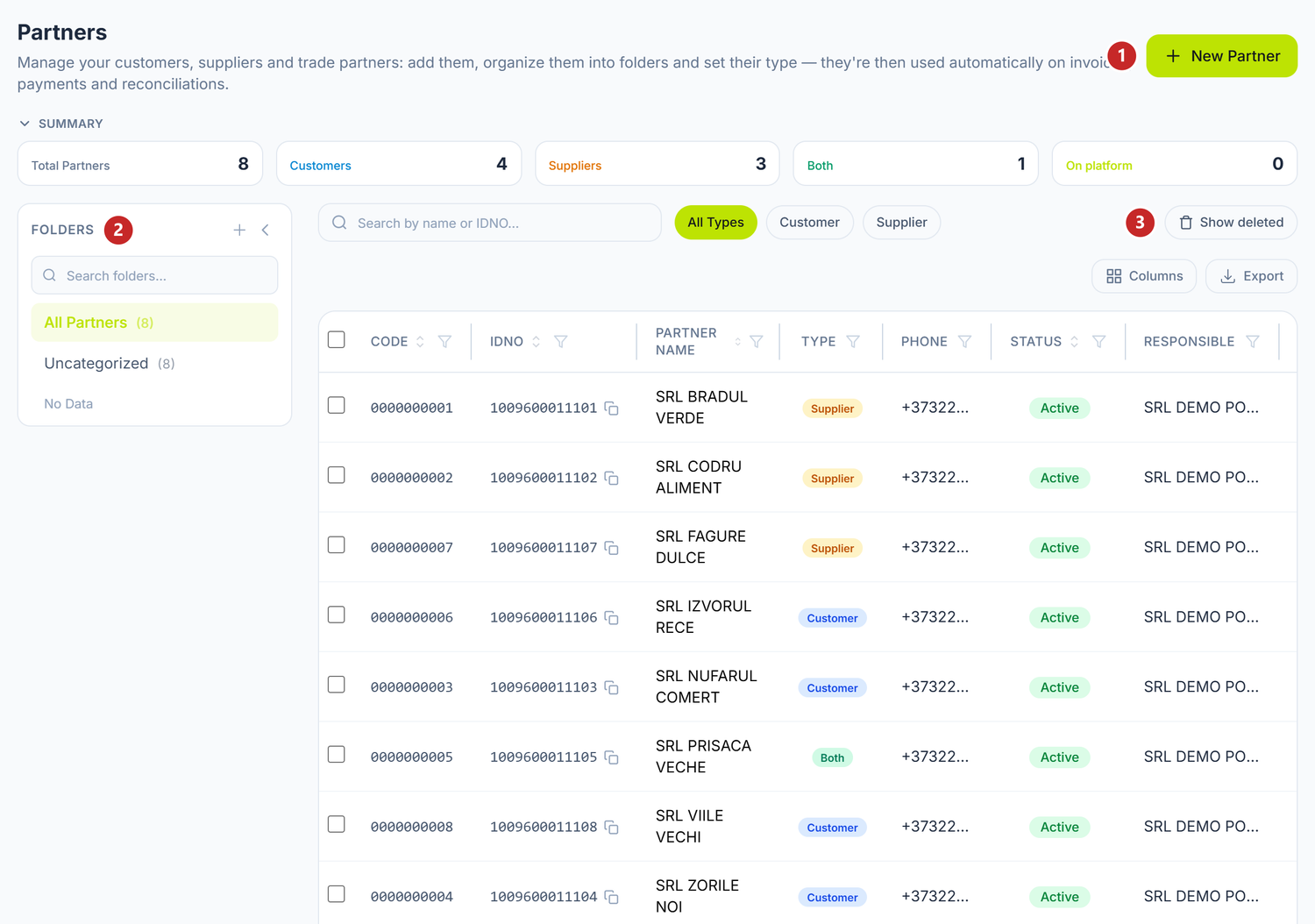The height and width of the screenshot is (924, 1315).
Task: Select the SRL NUFARUL COMERT row checkbox
Action: pyautogui.click(x=337, y=685)
